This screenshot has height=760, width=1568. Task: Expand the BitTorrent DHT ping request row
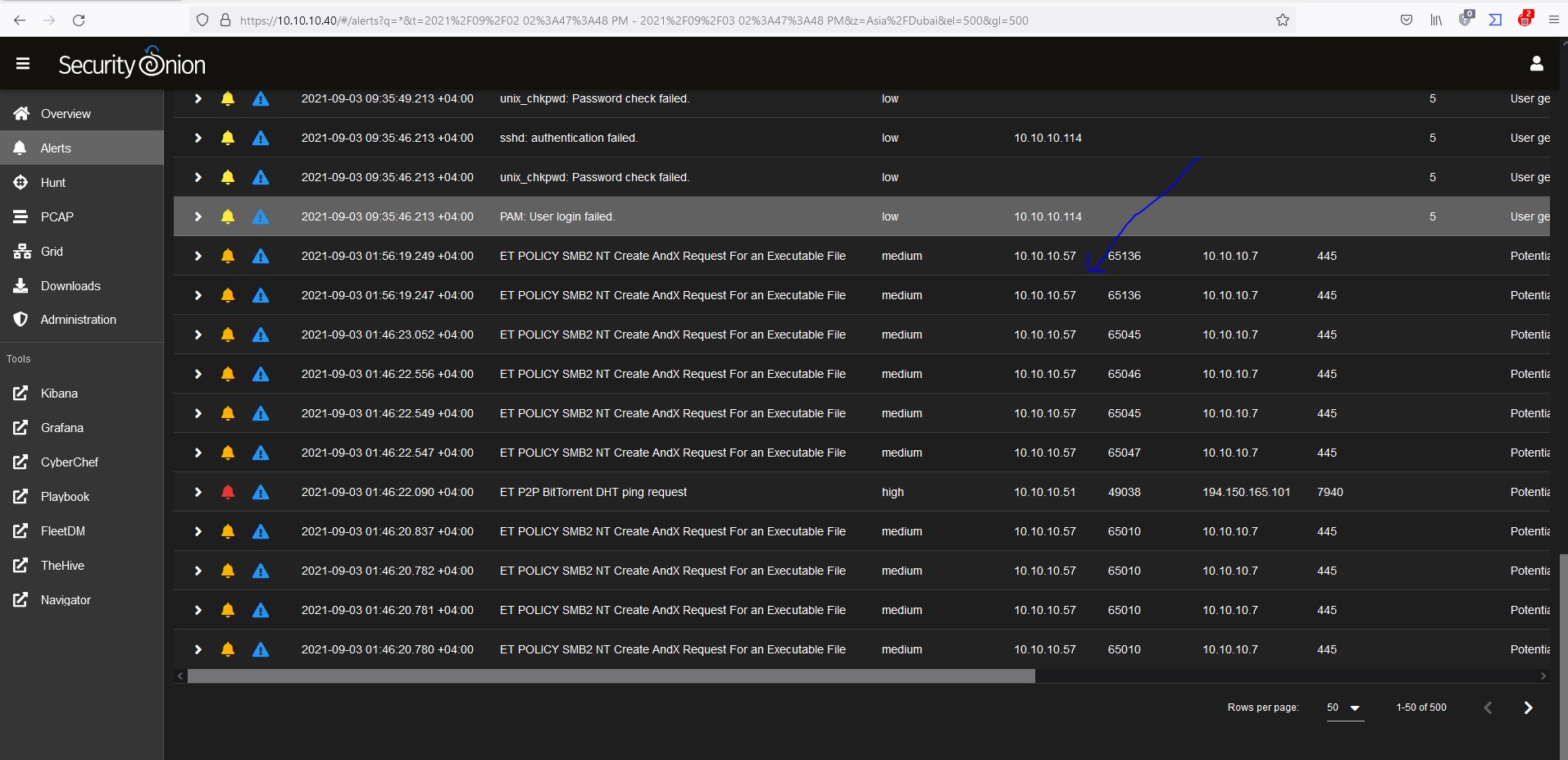click(x=198, y=492)
